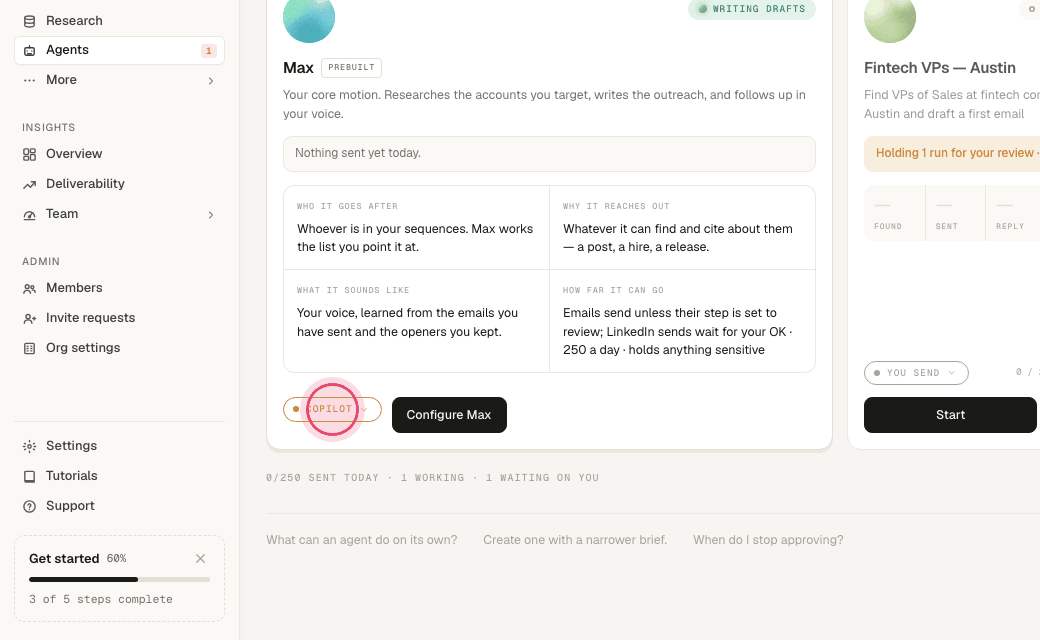The width and height of the screenshot is (1040, 640).
Task: Click 'What can an agent do on its own?'
Action: pyautogui.click(x=361, y=540)
